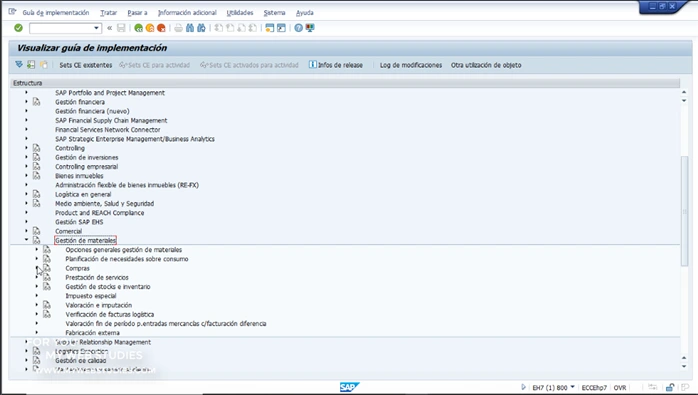The height and width of the screenshot is (395, 698).
Task: Click the Find binoculars icon
Action: 190,28
